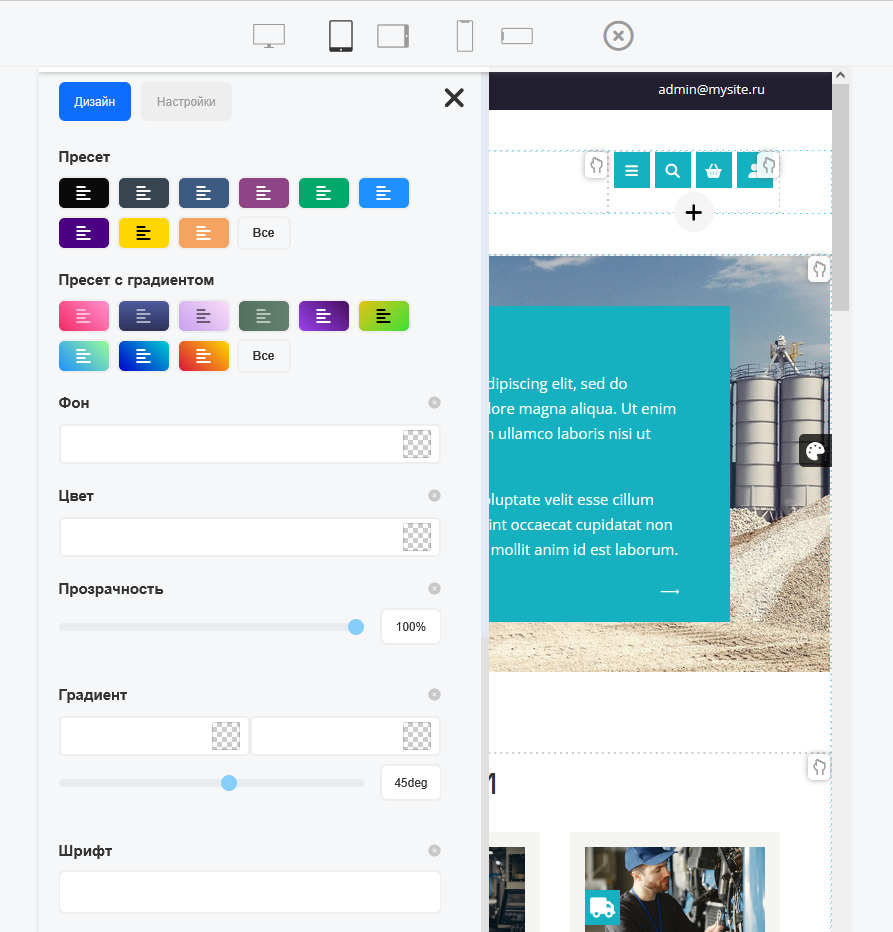Image resolution: width=893 pixels, height=932 pixels.
Task: Apply the yellow preset swatch
Action: (x=144, y=233)
